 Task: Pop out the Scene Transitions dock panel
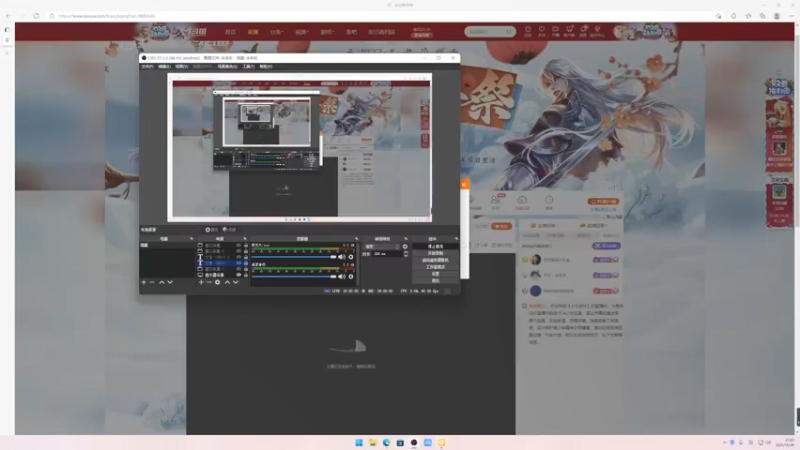tap(406, 239)
